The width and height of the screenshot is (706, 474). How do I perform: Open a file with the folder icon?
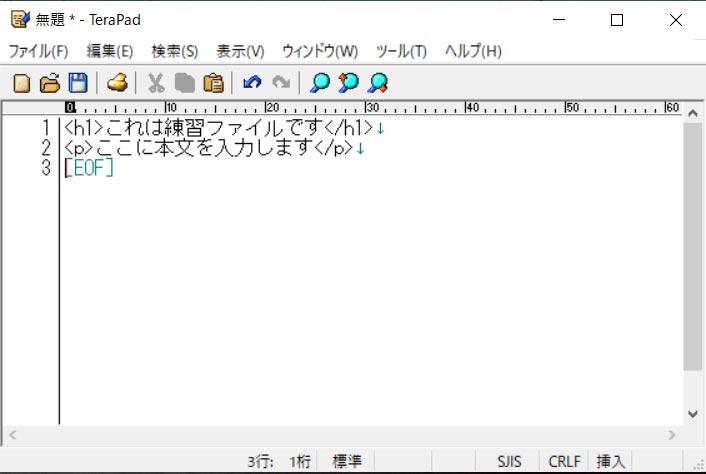50,83
